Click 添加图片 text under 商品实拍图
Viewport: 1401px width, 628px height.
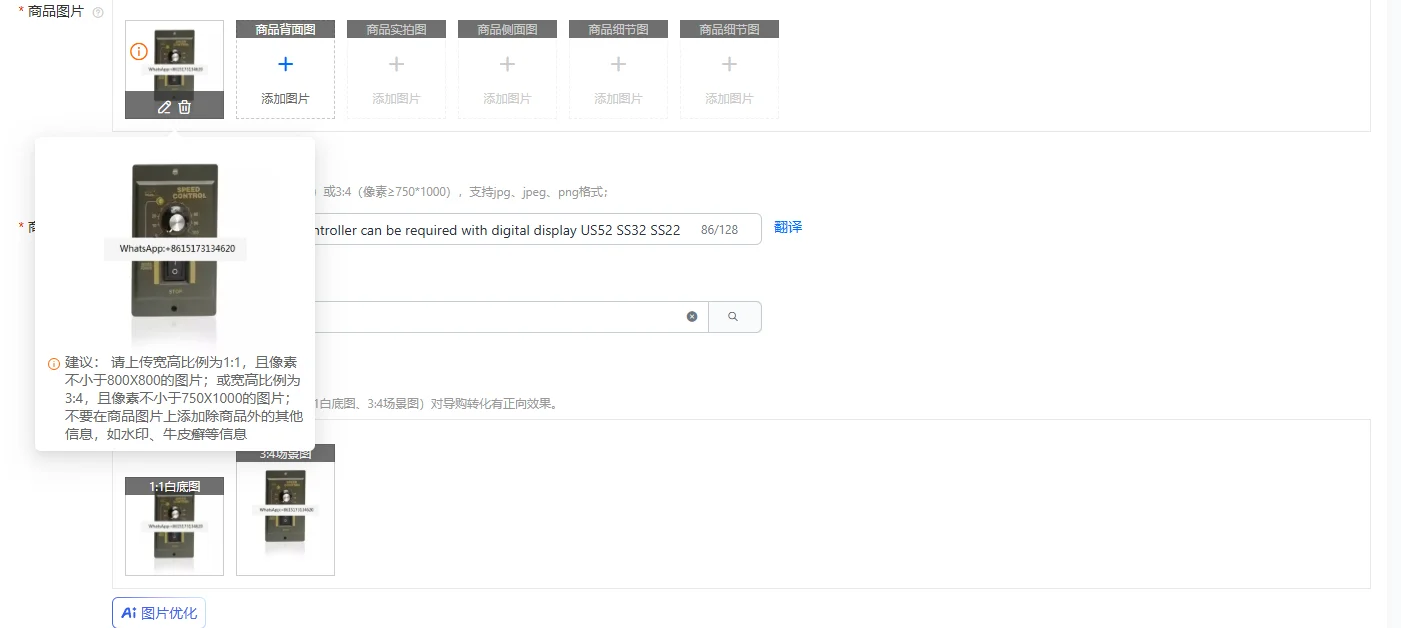396,99
